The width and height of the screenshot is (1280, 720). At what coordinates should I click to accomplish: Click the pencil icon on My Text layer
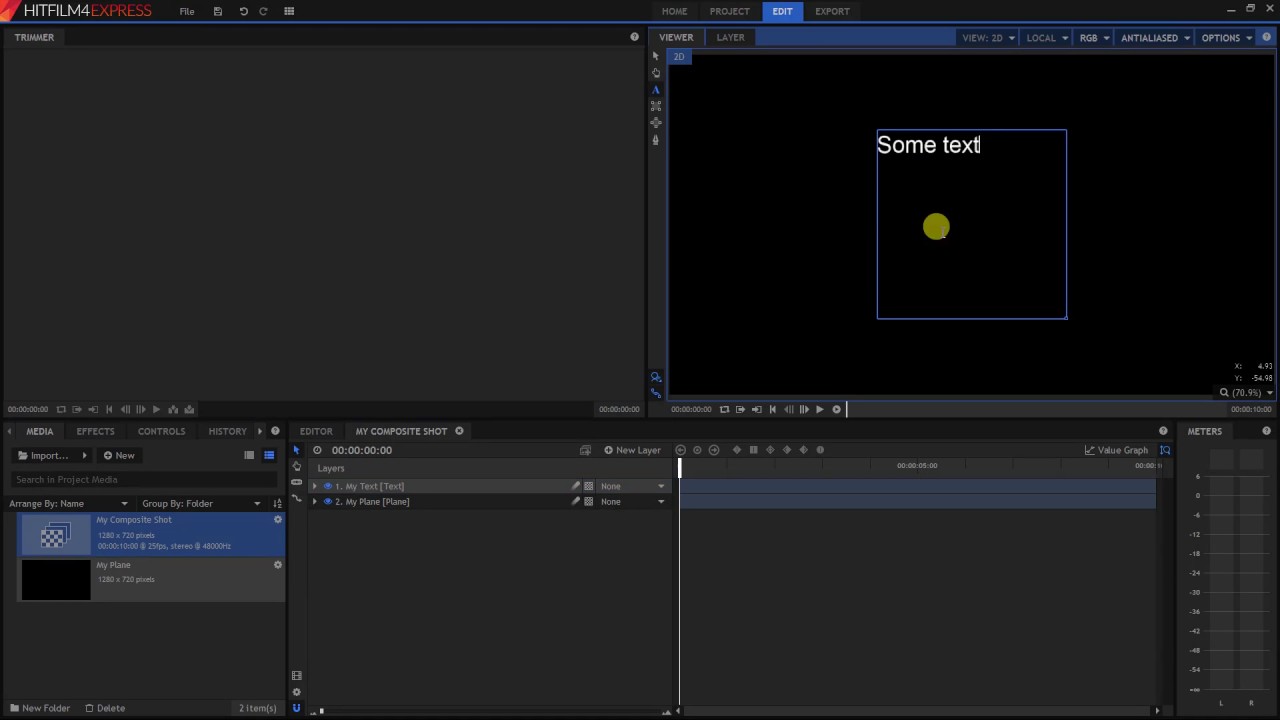pyautogui.click(x=575, y=486)
